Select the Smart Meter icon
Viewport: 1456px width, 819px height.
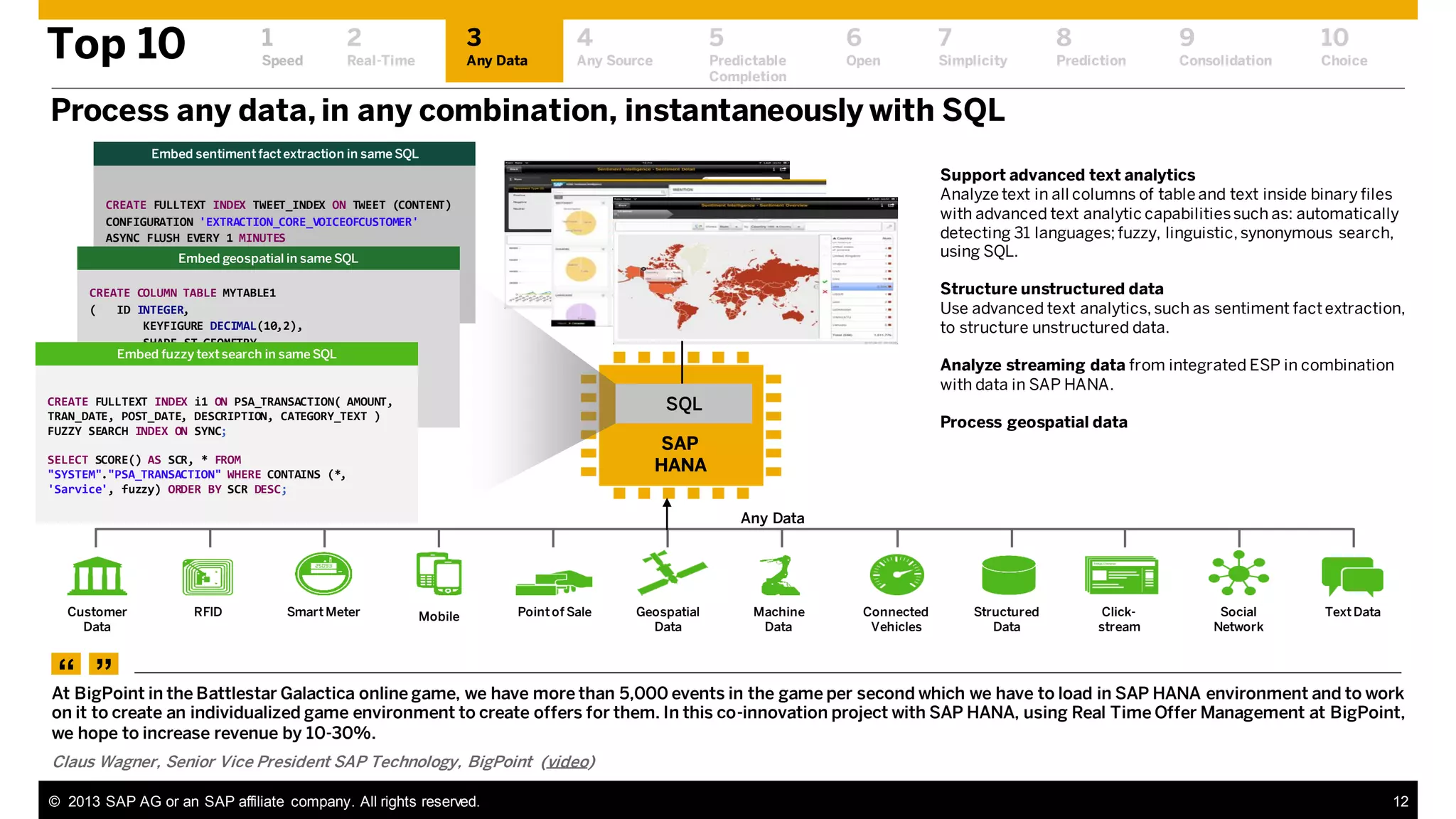pos(323,574)
